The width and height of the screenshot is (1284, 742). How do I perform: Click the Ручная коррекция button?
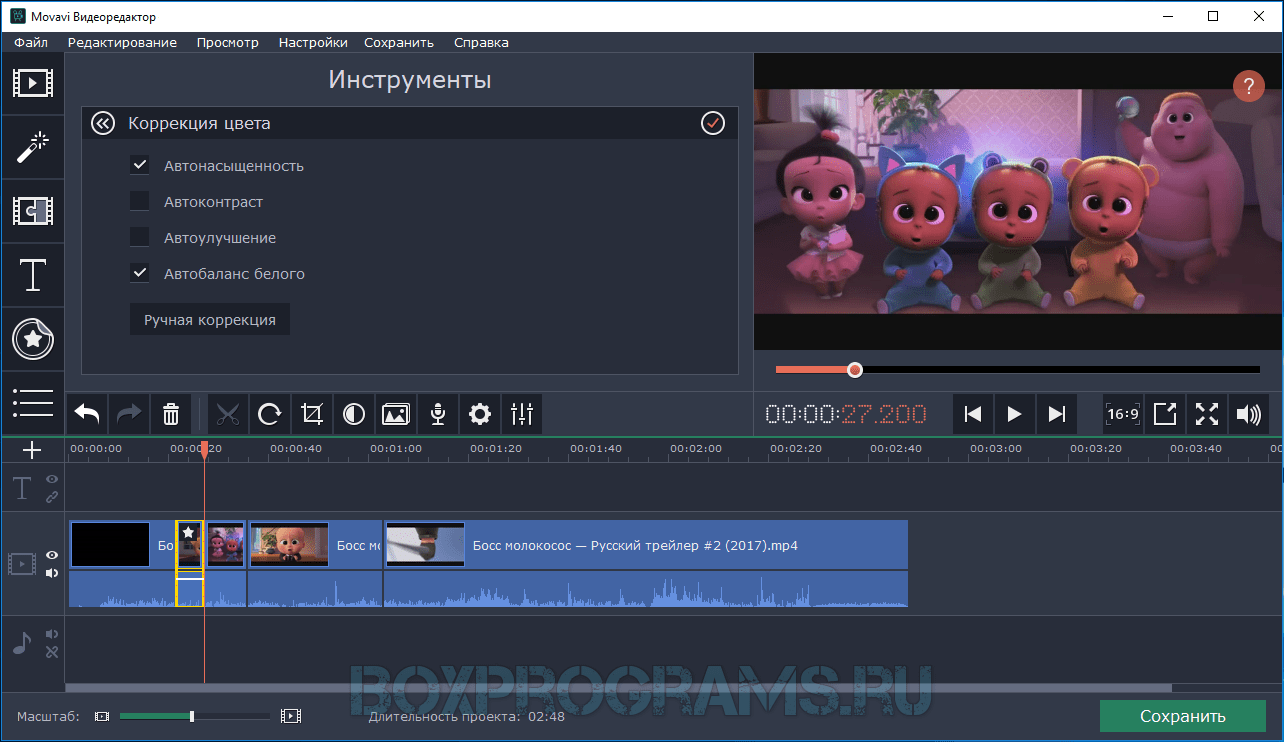[210, 320]
